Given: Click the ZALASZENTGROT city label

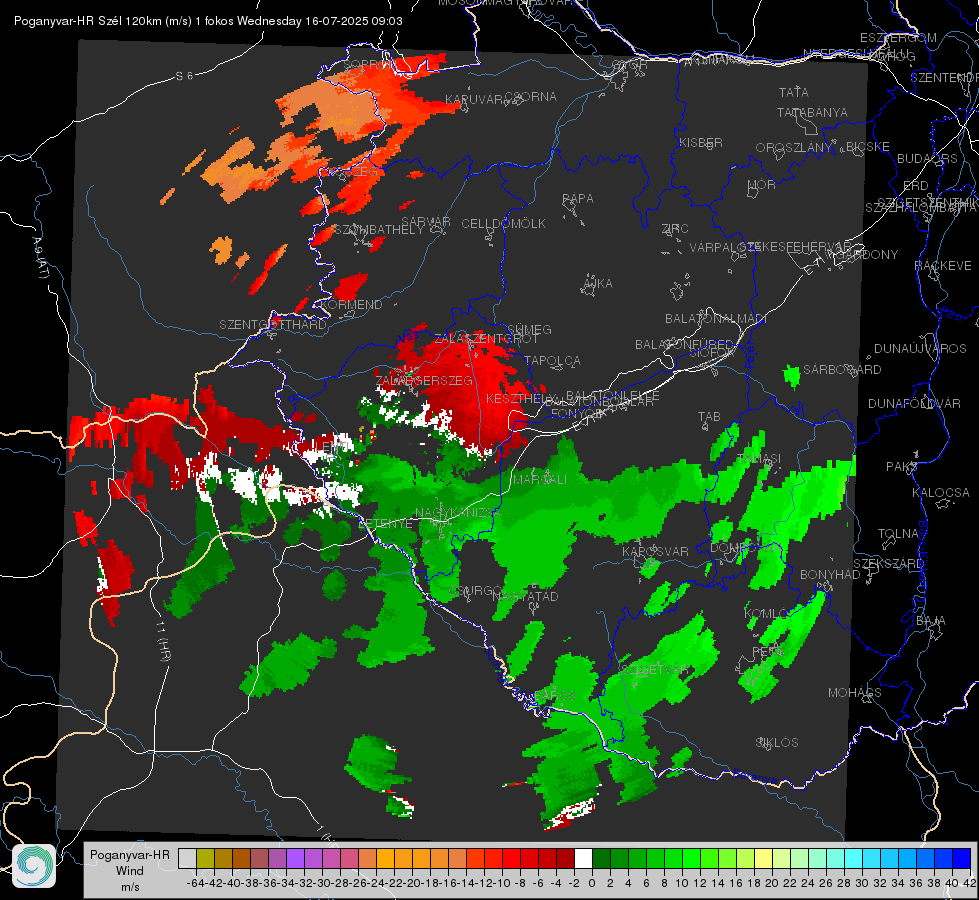Looking at the screenshot, I should (486, 339).
